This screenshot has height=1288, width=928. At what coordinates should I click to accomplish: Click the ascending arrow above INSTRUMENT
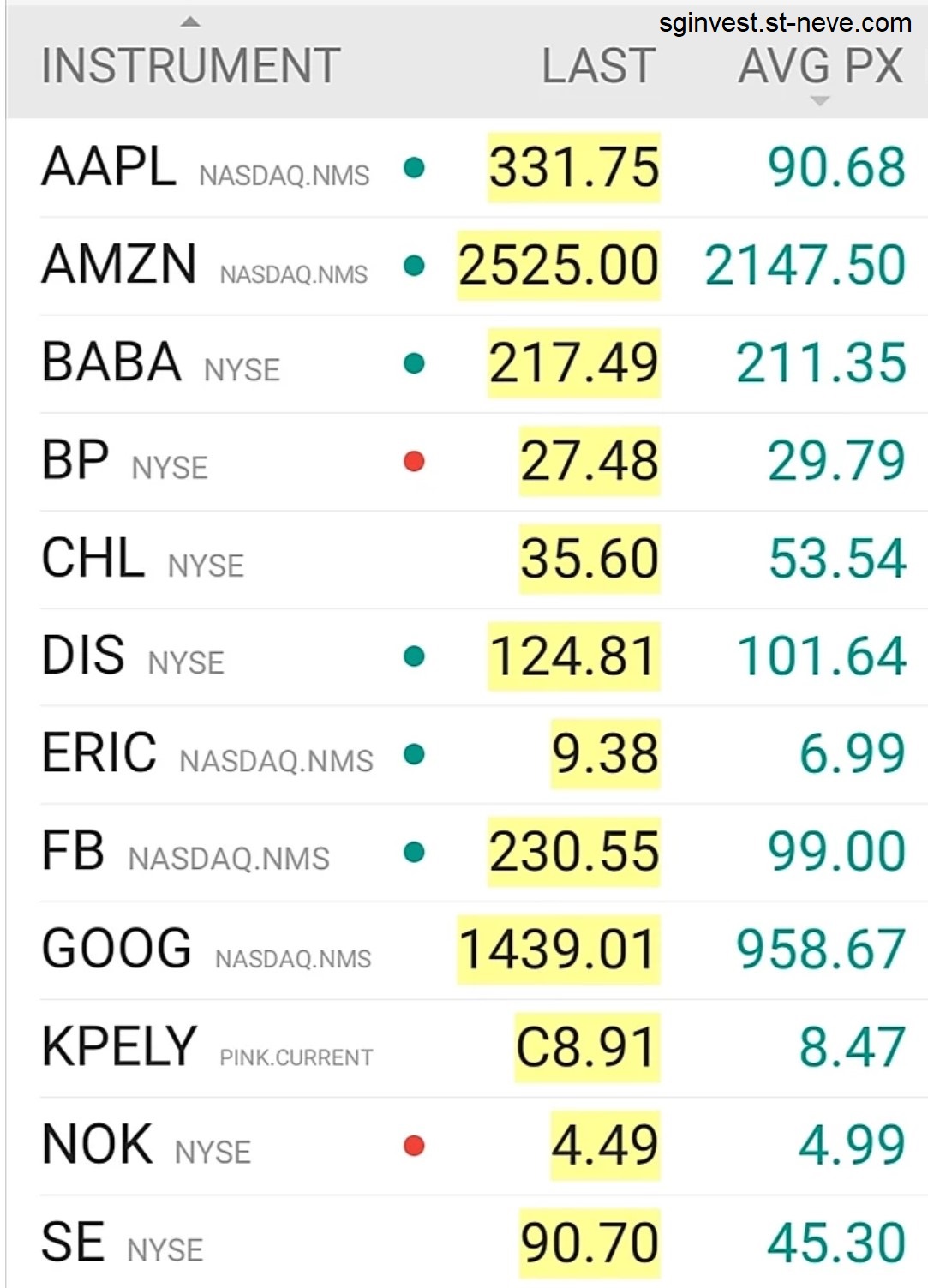(x=191, y=22)
